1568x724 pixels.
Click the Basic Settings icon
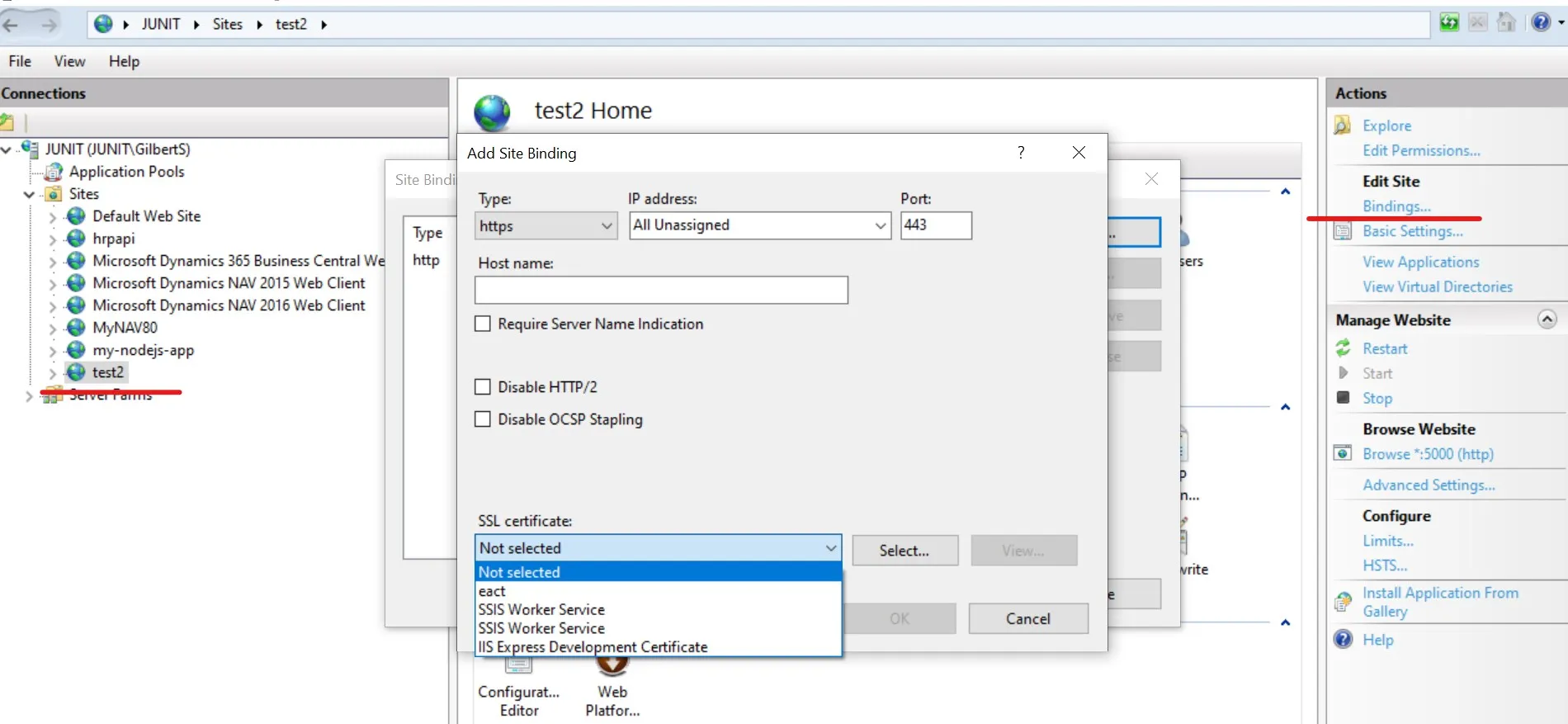pos(1344,231)
